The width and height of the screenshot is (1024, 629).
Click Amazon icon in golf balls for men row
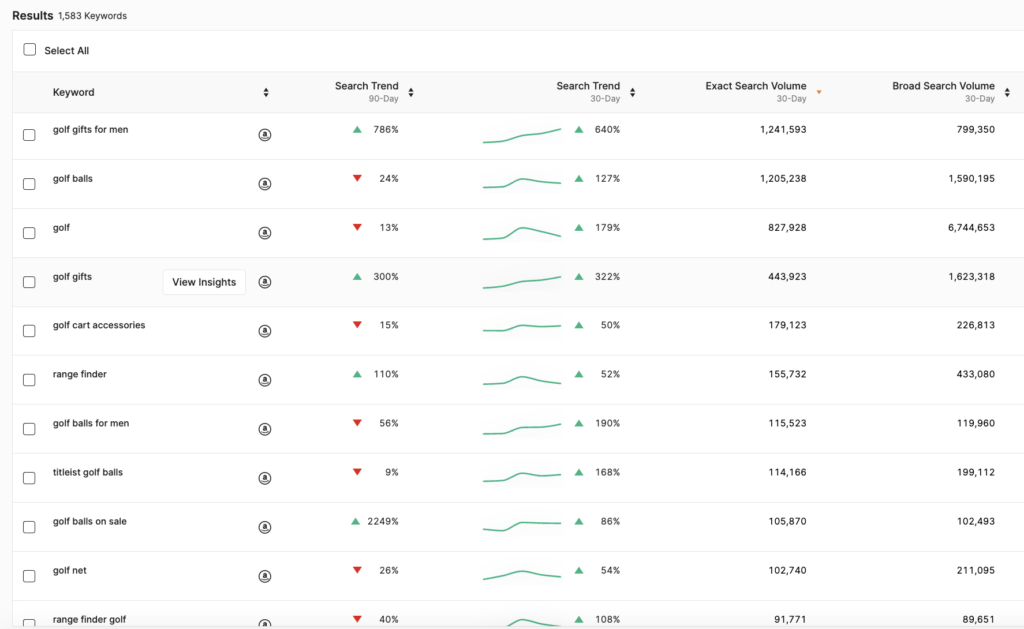coord(265,429)
